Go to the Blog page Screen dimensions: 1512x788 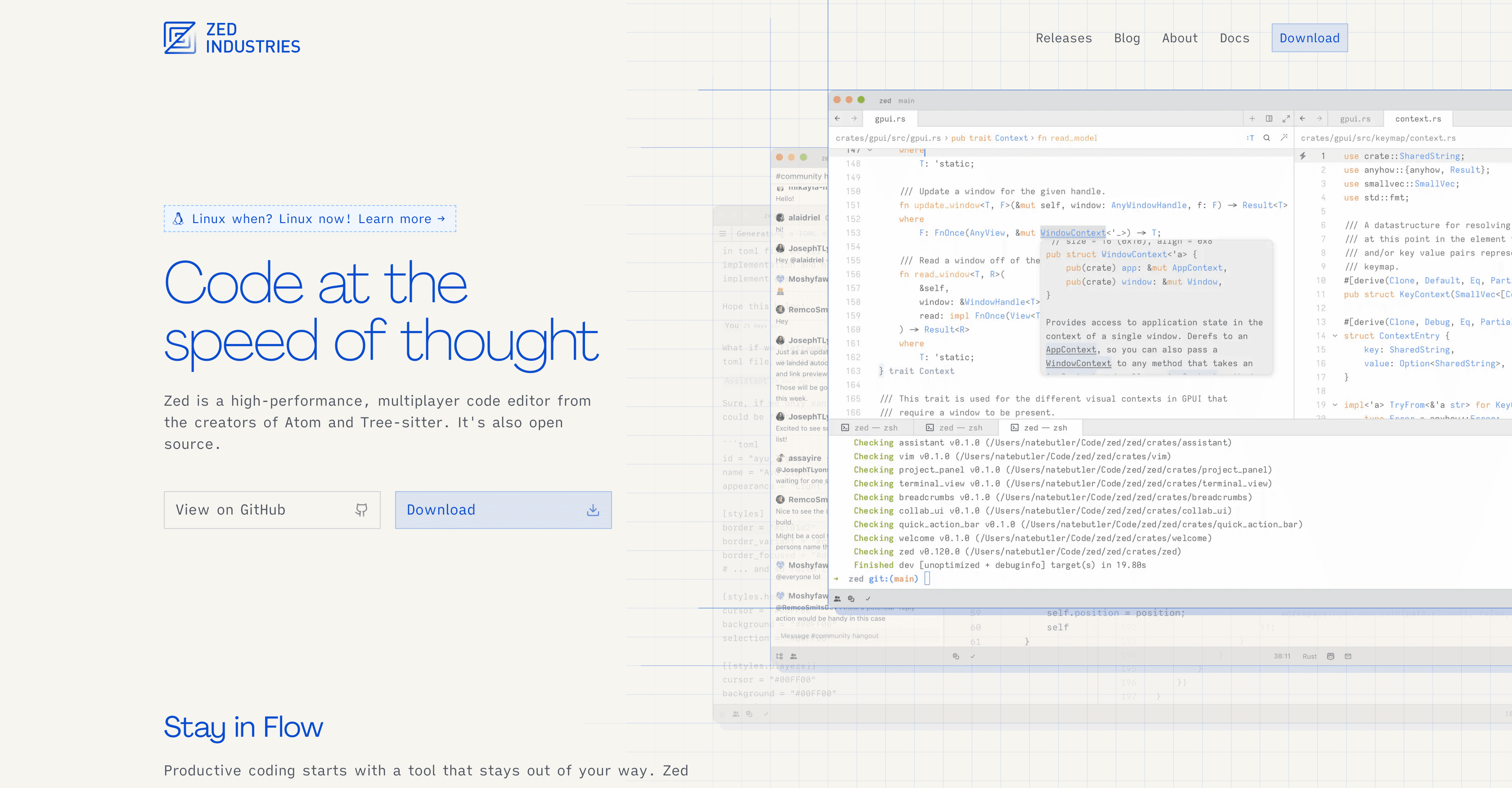[x=1126, y=38]
